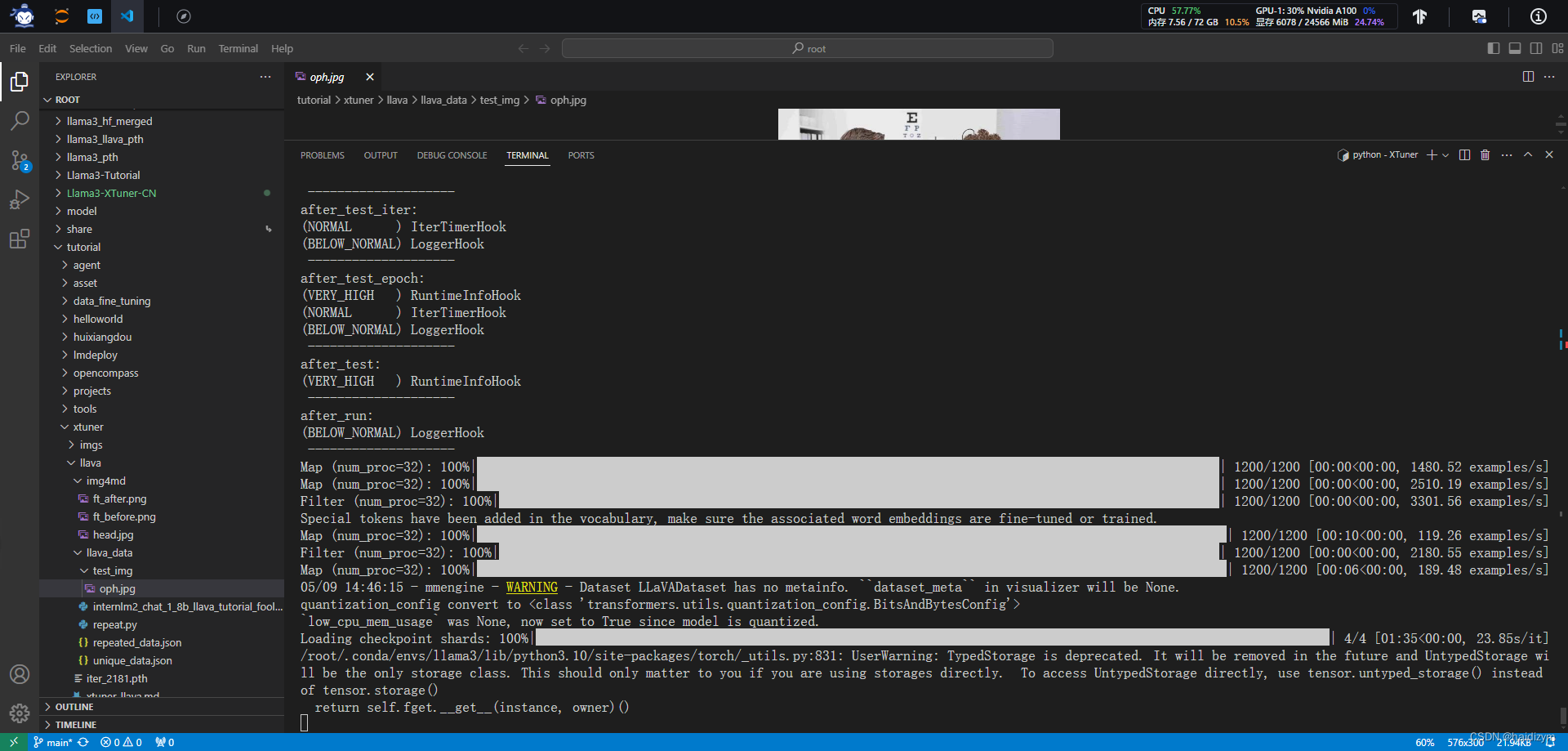
Task: Select the python - XTuner terminal label
Action: (1378, 154)
